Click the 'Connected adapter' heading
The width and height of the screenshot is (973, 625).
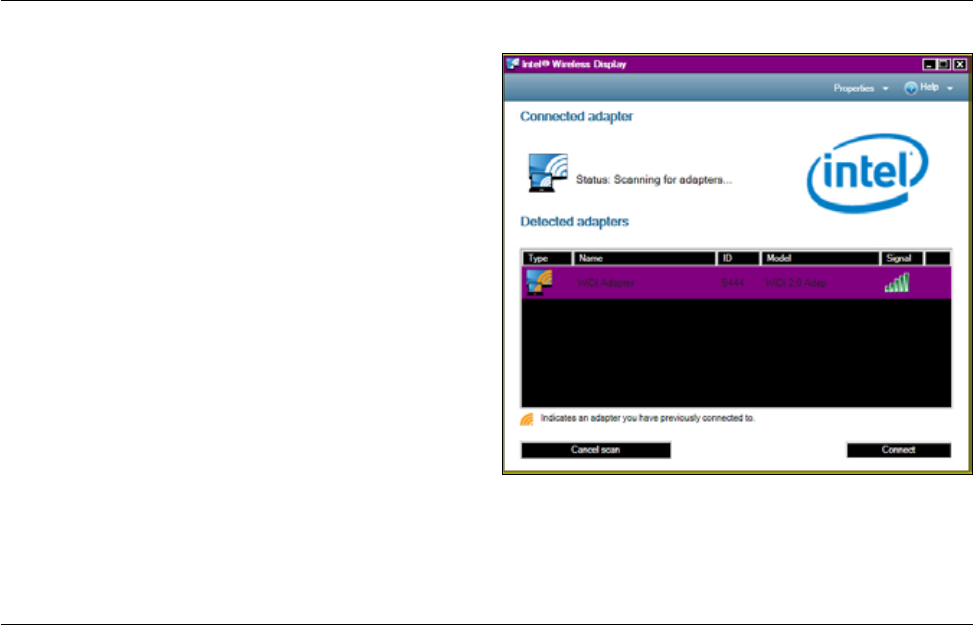click(x=576, y=117)
